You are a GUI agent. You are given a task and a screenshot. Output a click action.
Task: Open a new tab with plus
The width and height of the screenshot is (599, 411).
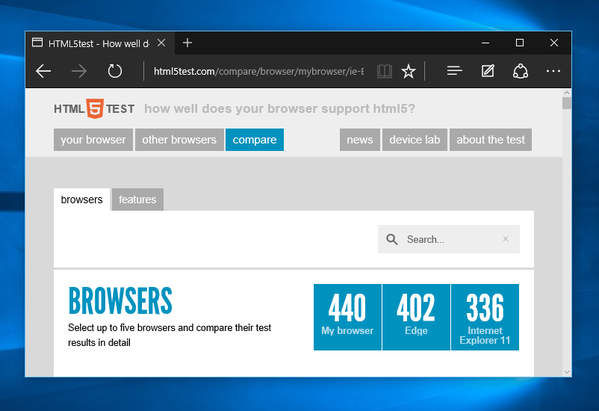click(187, 43)
